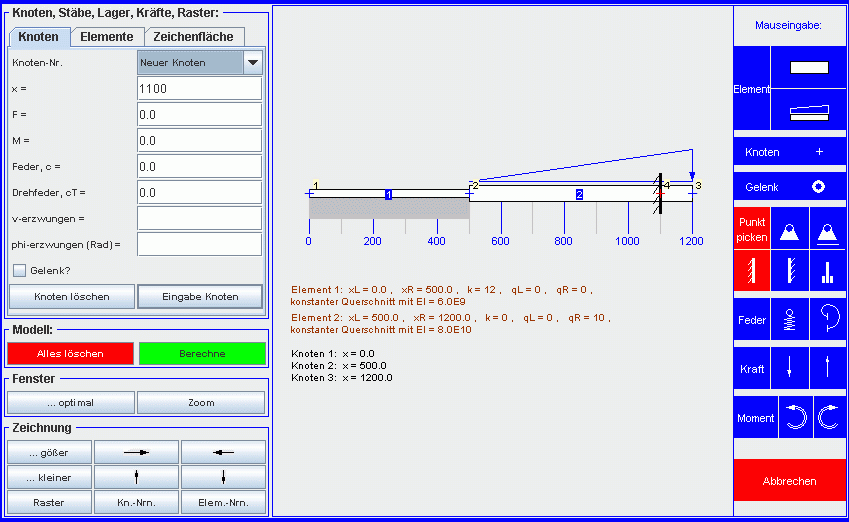Open the Knoten-Nr. dropdown arrow
The image size is (849, 522).
pyautogui.click(x=253, y=63)
